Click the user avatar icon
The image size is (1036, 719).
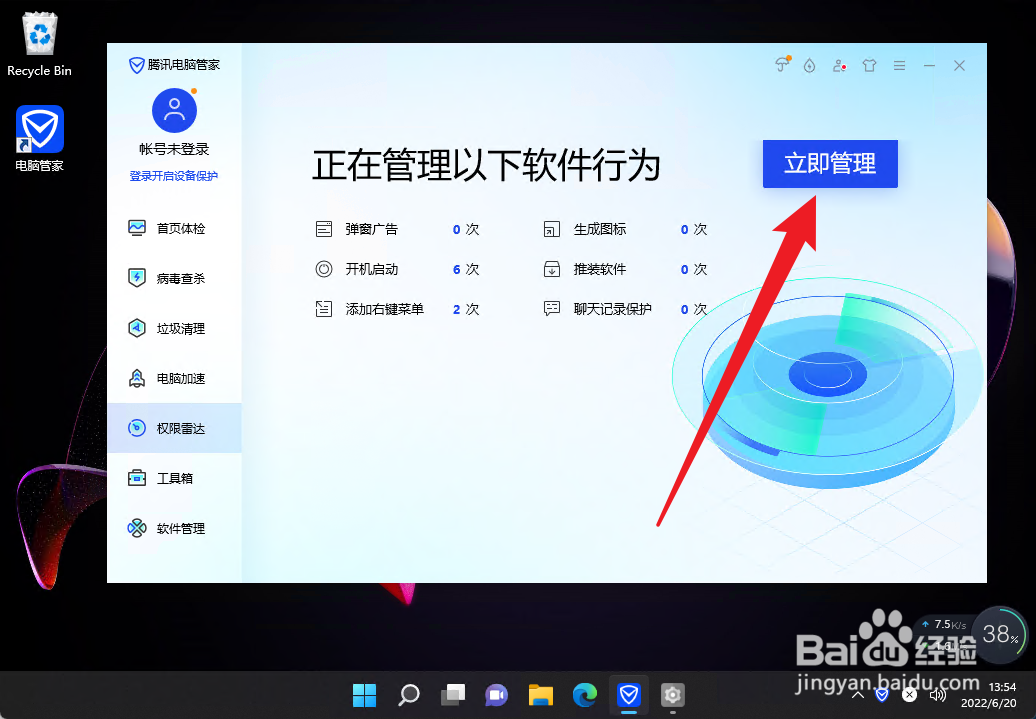click(x=174, y=111)
